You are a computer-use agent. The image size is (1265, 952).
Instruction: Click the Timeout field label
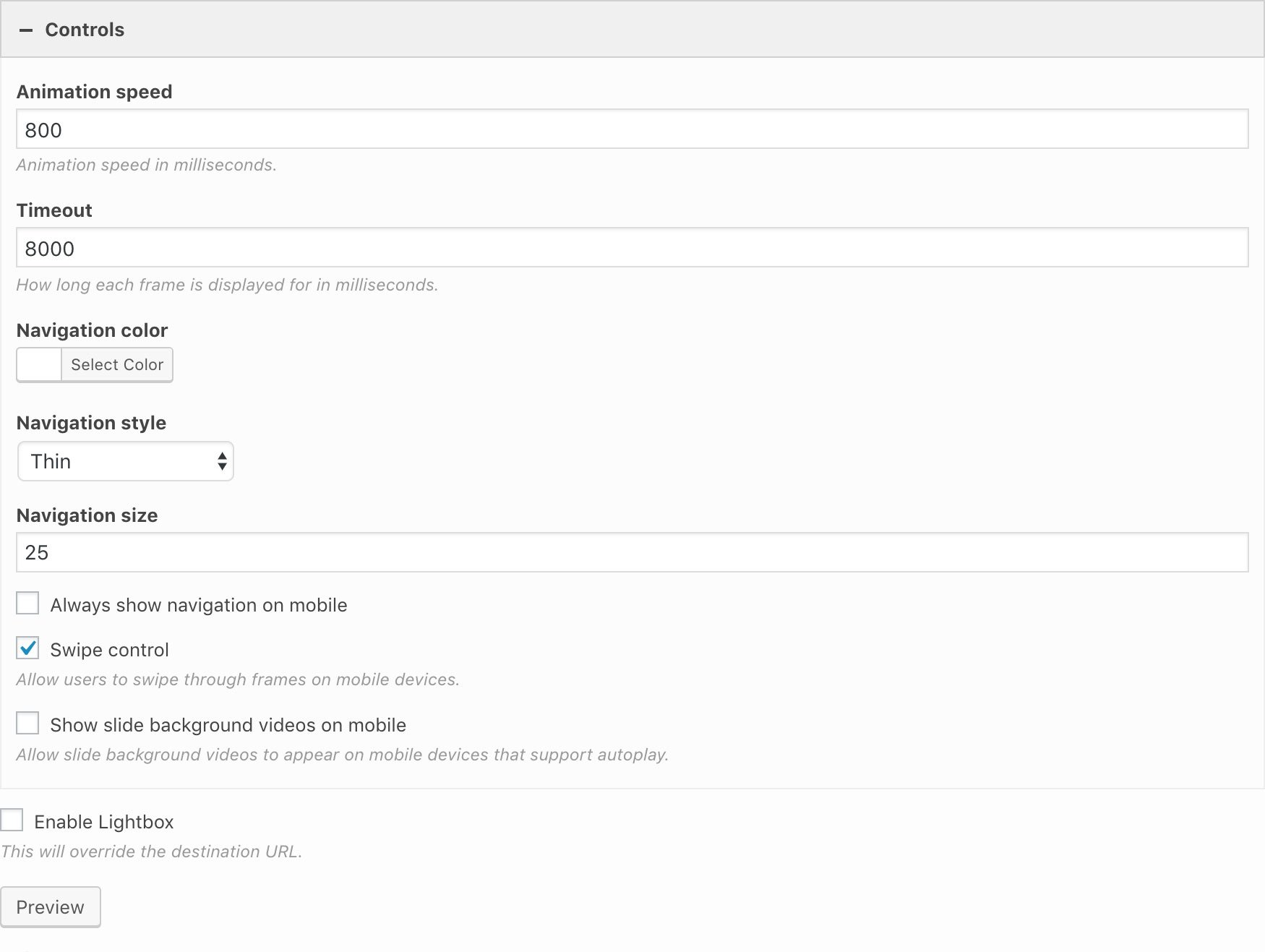click(54, 210)
